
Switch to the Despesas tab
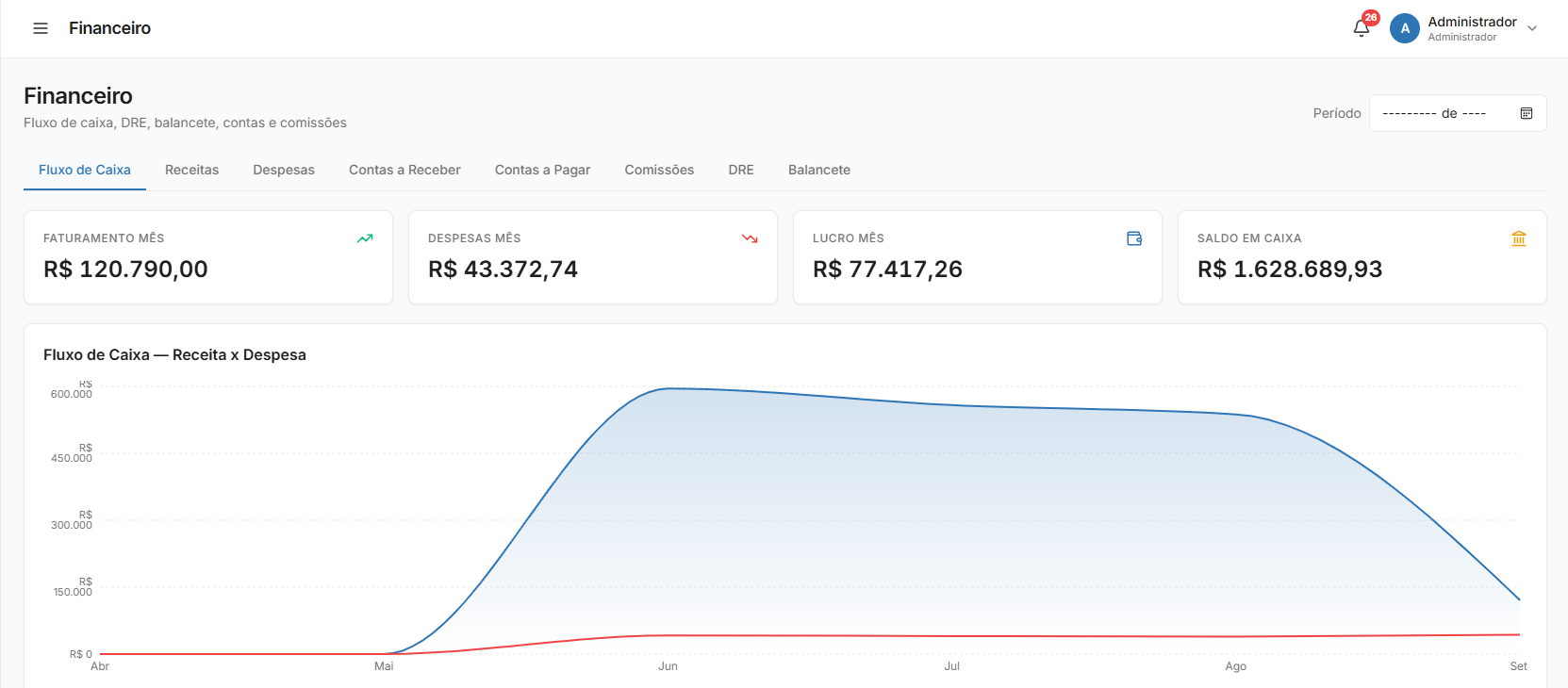coord(284,170)
